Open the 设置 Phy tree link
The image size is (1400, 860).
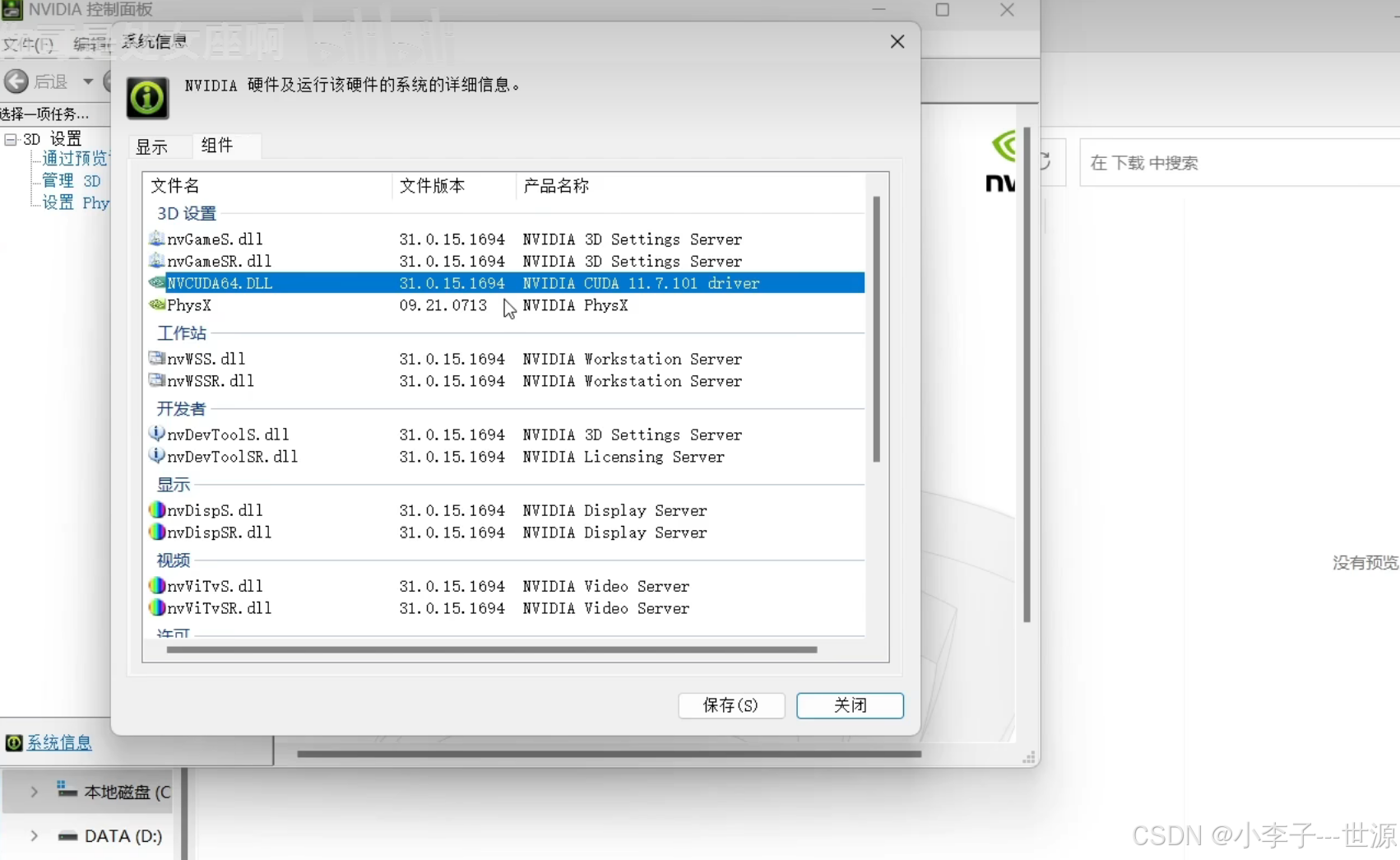pyautogui.click(x=75, y=203)
